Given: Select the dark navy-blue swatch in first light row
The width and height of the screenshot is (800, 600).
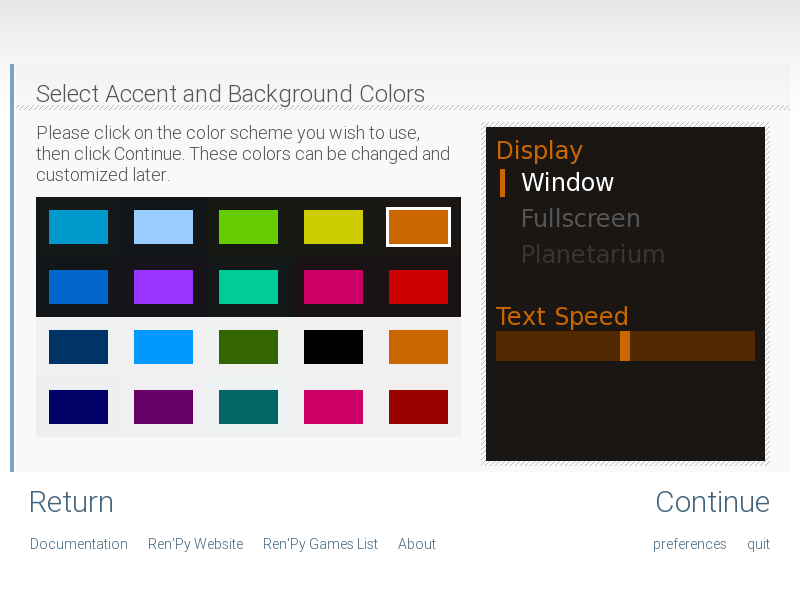Looking at the screenshot, I should click(x=78, y=347).
